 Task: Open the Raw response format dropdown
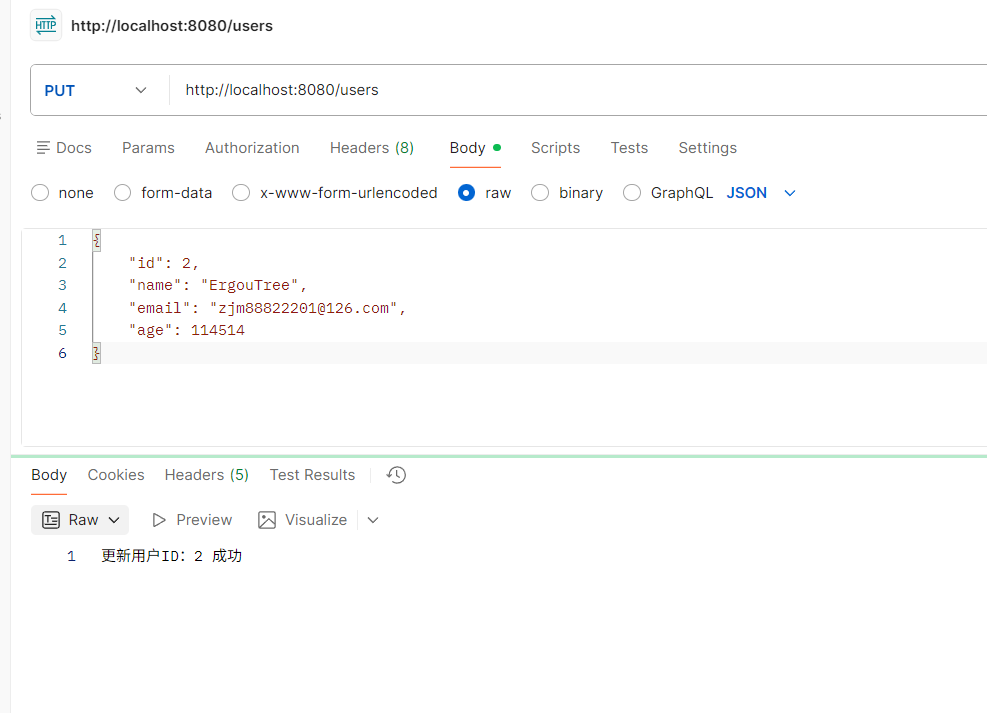80,520
